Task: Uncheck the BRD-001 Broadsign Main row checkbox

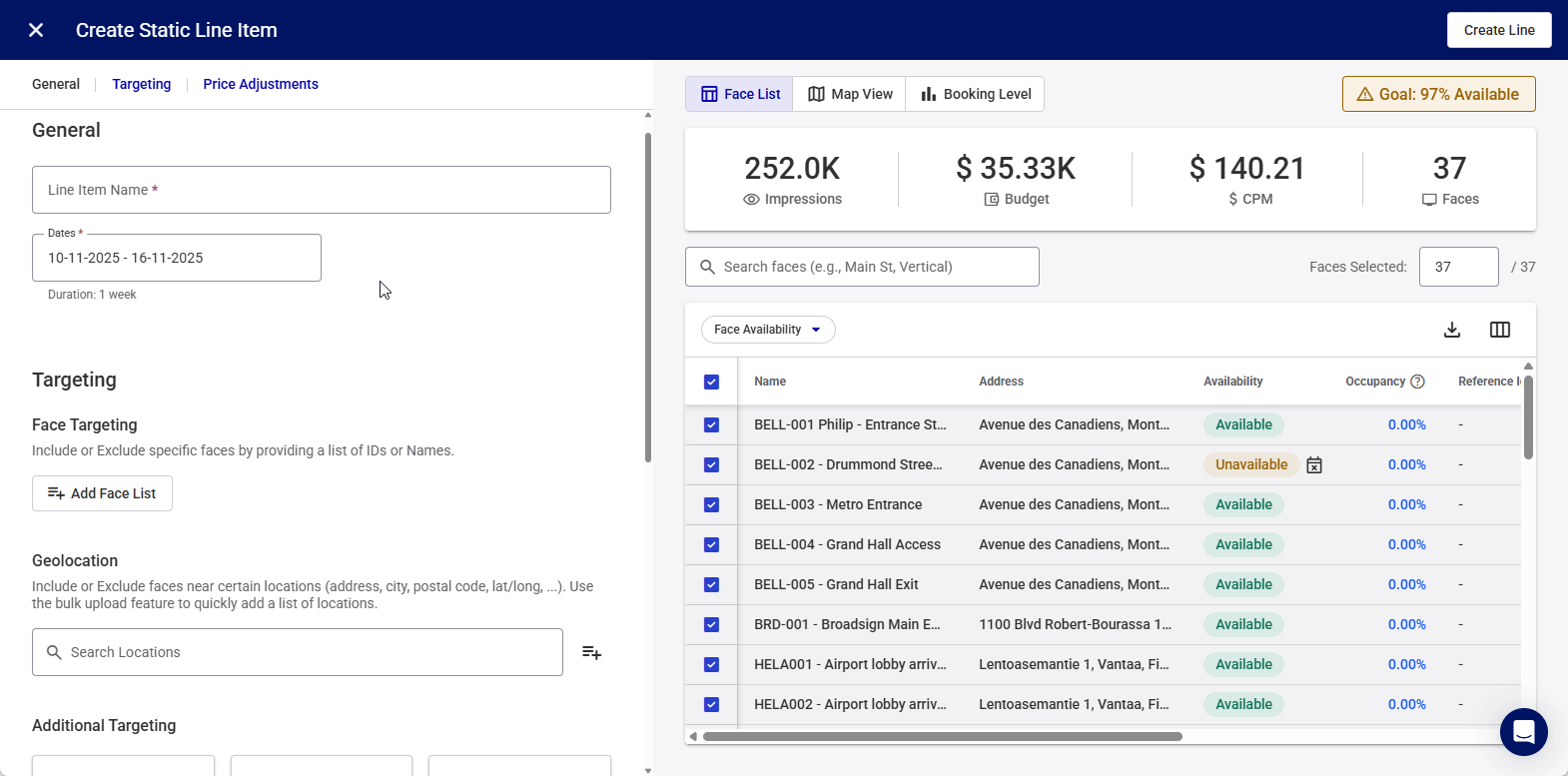Action: (x=711, y=624)
